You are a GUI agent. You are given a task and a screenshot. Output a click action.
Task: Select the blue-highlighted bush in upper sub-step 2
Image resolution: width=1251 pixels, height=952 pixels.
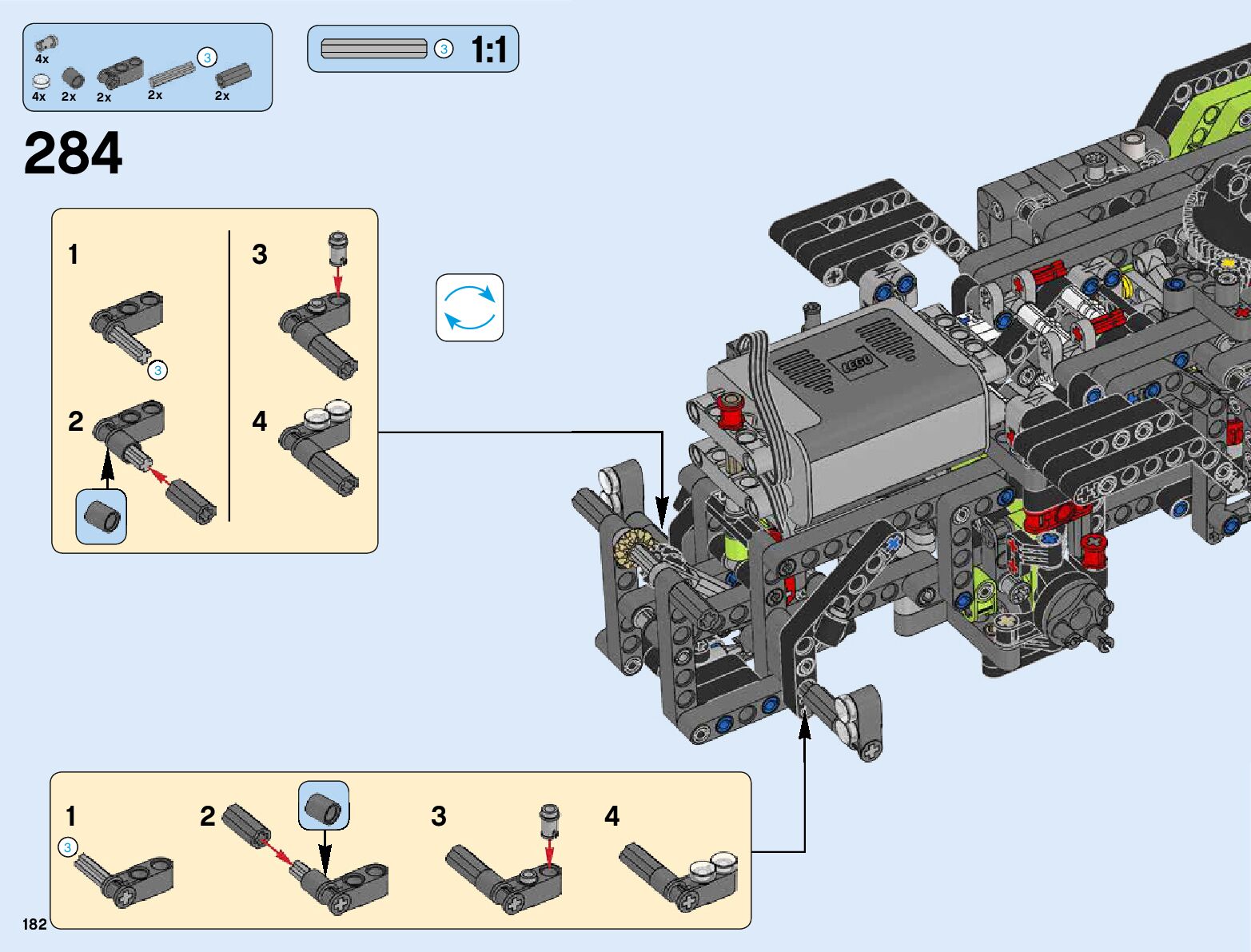tap(102, 516)
